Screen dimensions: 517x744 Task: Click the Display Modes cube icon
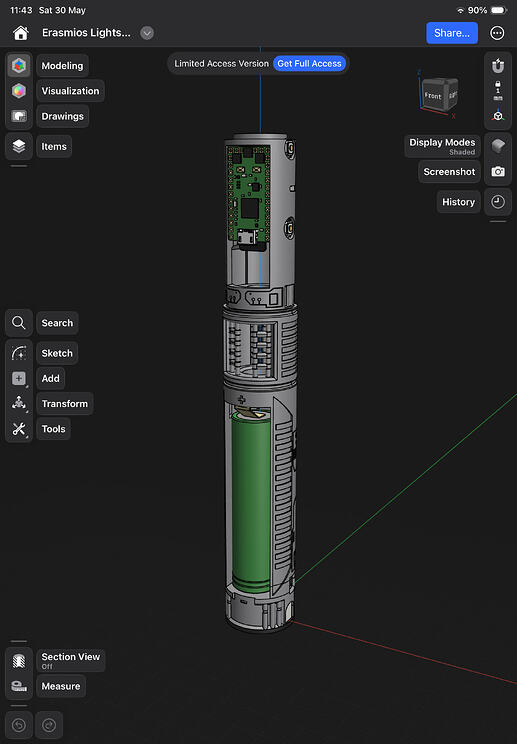498,146
